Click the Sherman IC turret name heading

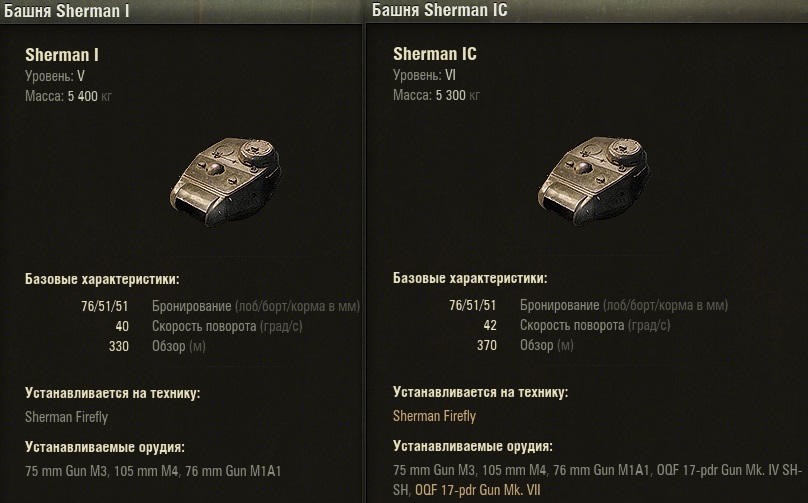434,55
